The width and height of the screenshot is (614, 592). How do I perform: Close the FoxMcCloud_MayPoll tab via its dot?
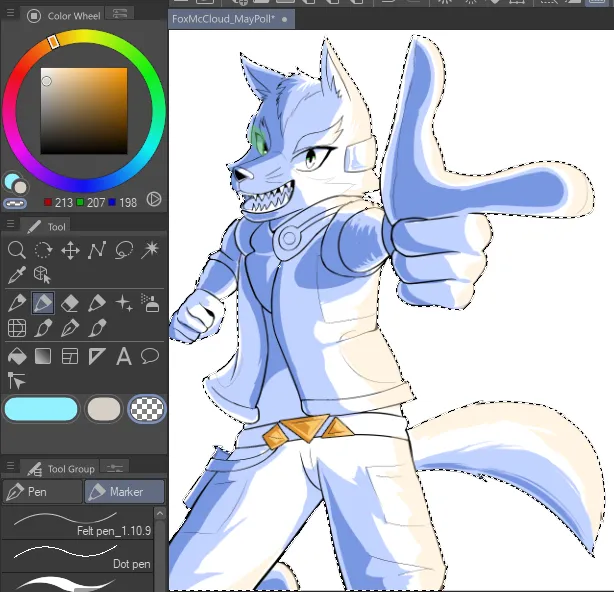pyautogui.click(x=285, y=19)
